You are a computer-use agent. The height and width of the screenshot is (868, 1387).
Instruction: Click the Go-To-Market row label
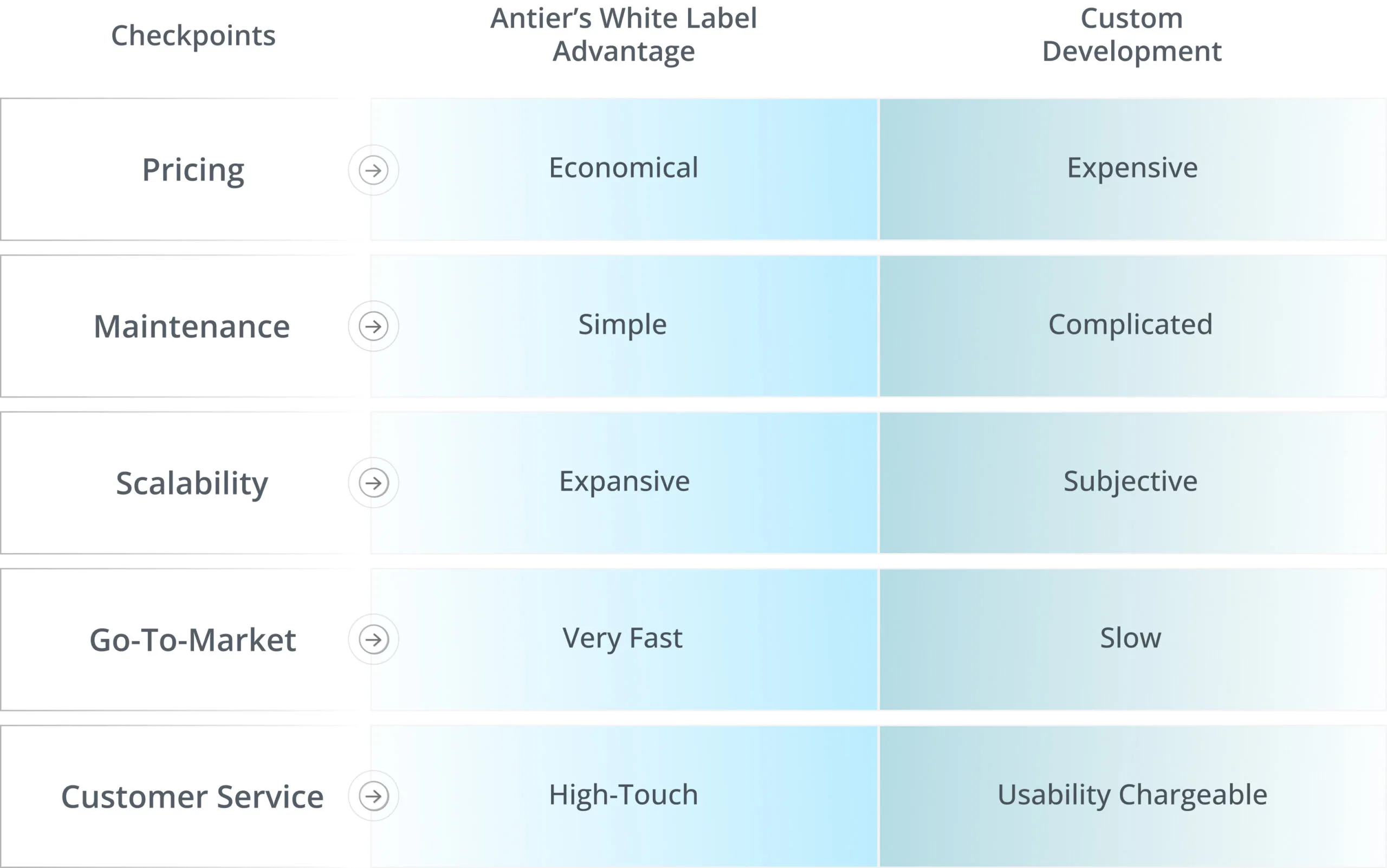coord(193,639)
